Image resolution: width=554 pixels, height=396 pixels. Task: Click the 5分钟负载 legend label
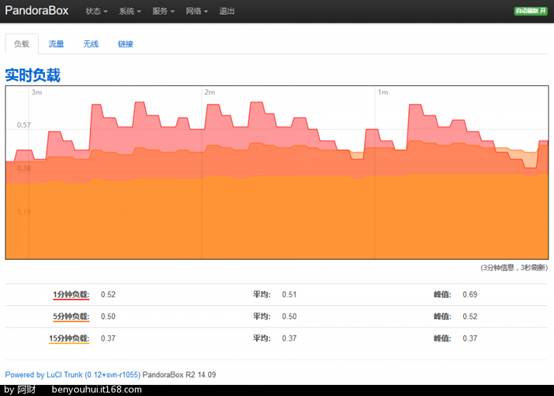point(71,317)
